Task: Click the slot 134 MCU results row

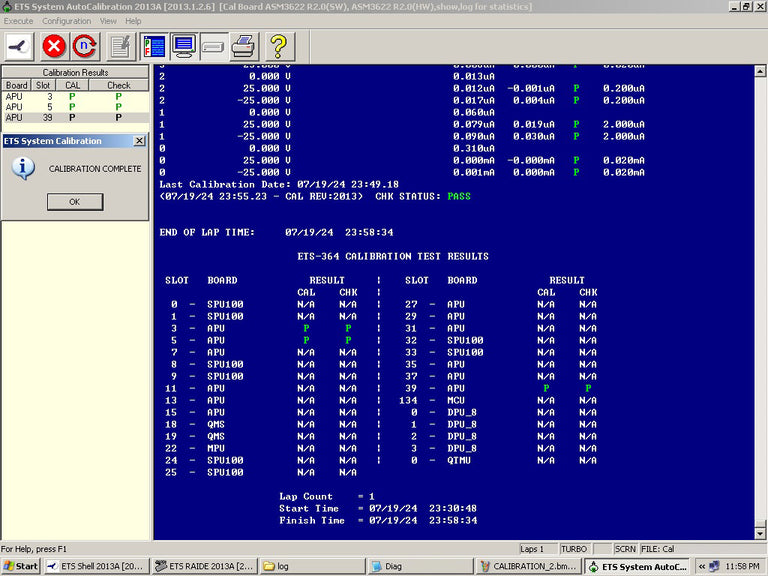Action: click(x=498, y=401)
